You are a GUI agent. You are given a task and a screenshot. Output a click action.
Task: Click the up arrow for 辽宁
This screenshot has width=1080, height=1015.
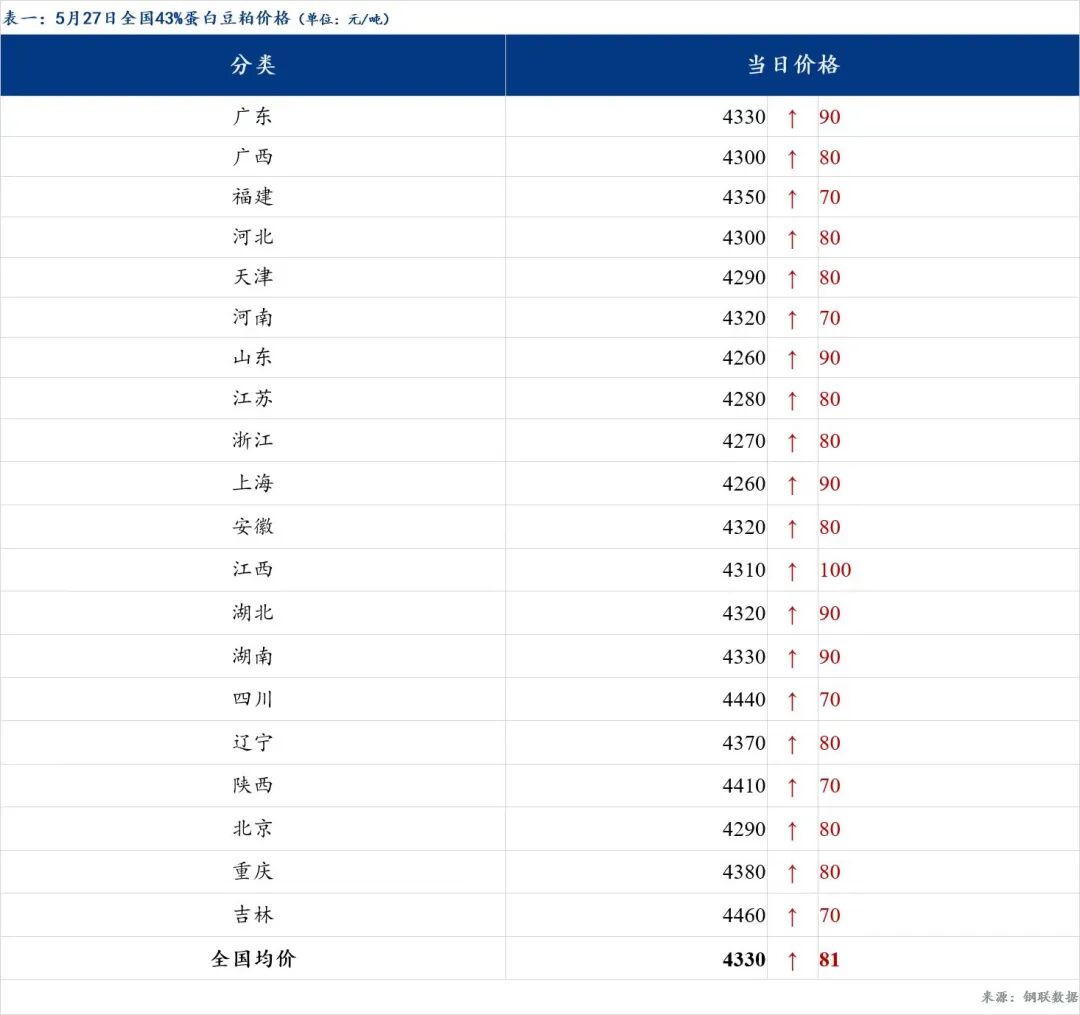793,742
